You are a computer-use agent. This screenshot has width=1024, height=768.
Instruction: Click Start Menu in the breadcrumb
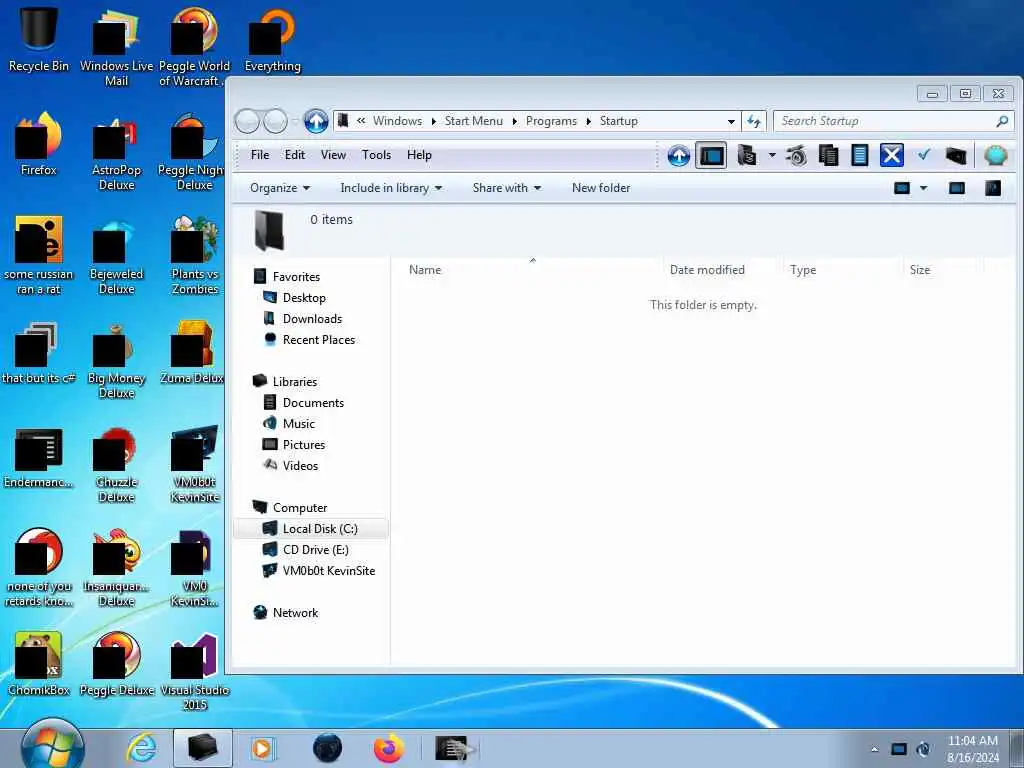click(473, 121)
